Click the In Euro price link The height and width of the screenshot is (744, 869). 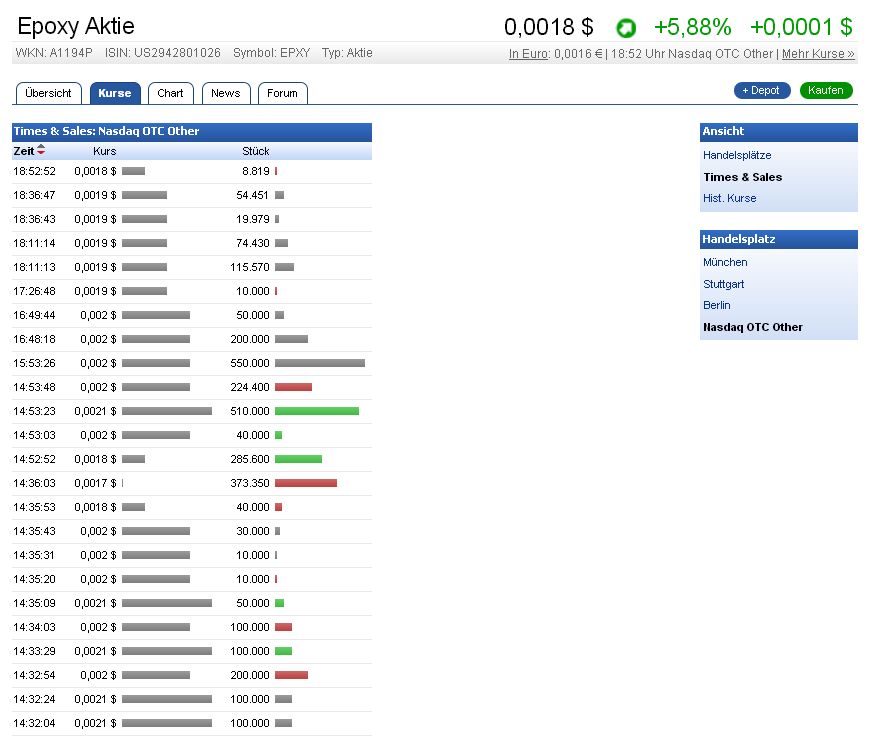(527, 54)
